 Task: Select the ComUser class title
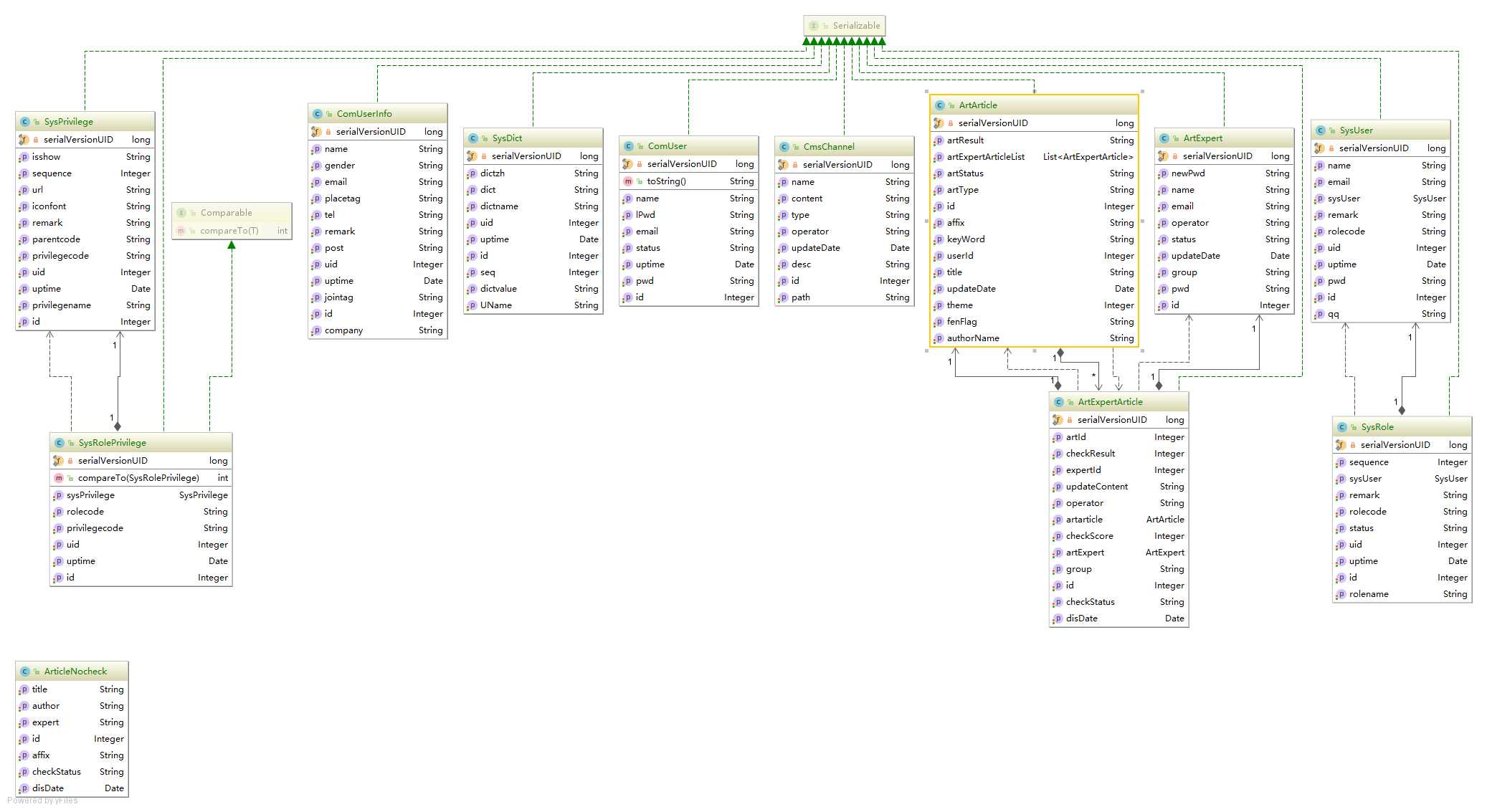click(x=668, y=146)
